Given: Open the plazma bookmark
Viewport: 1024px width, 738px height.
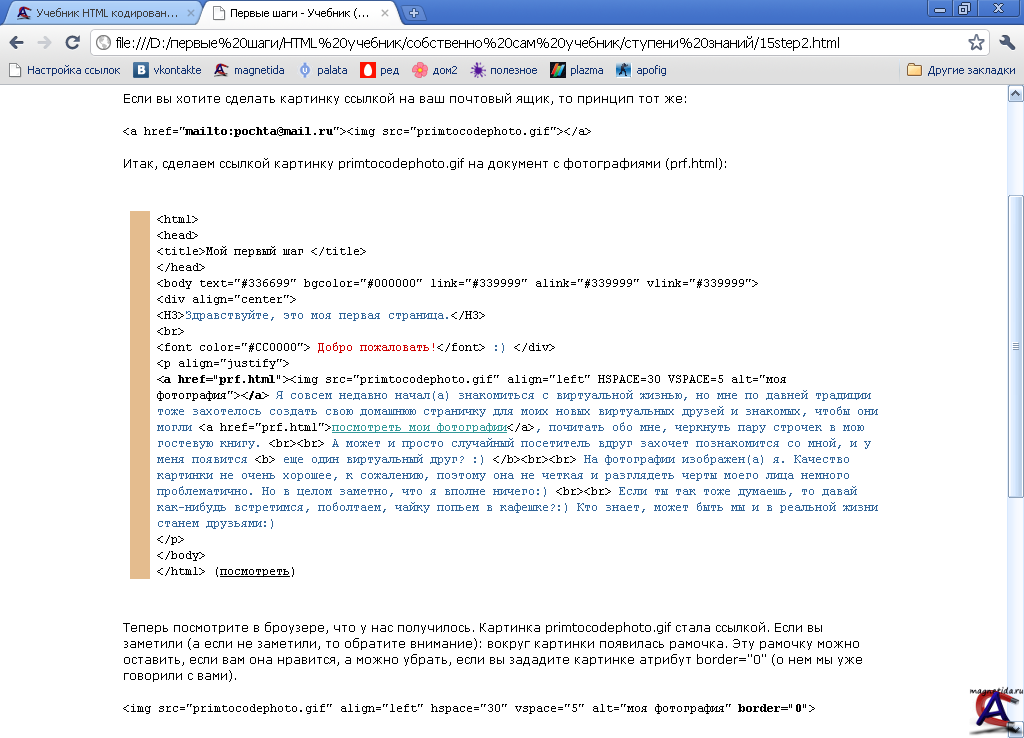Looking at the screenshot, I should click(x=577, y=70).
